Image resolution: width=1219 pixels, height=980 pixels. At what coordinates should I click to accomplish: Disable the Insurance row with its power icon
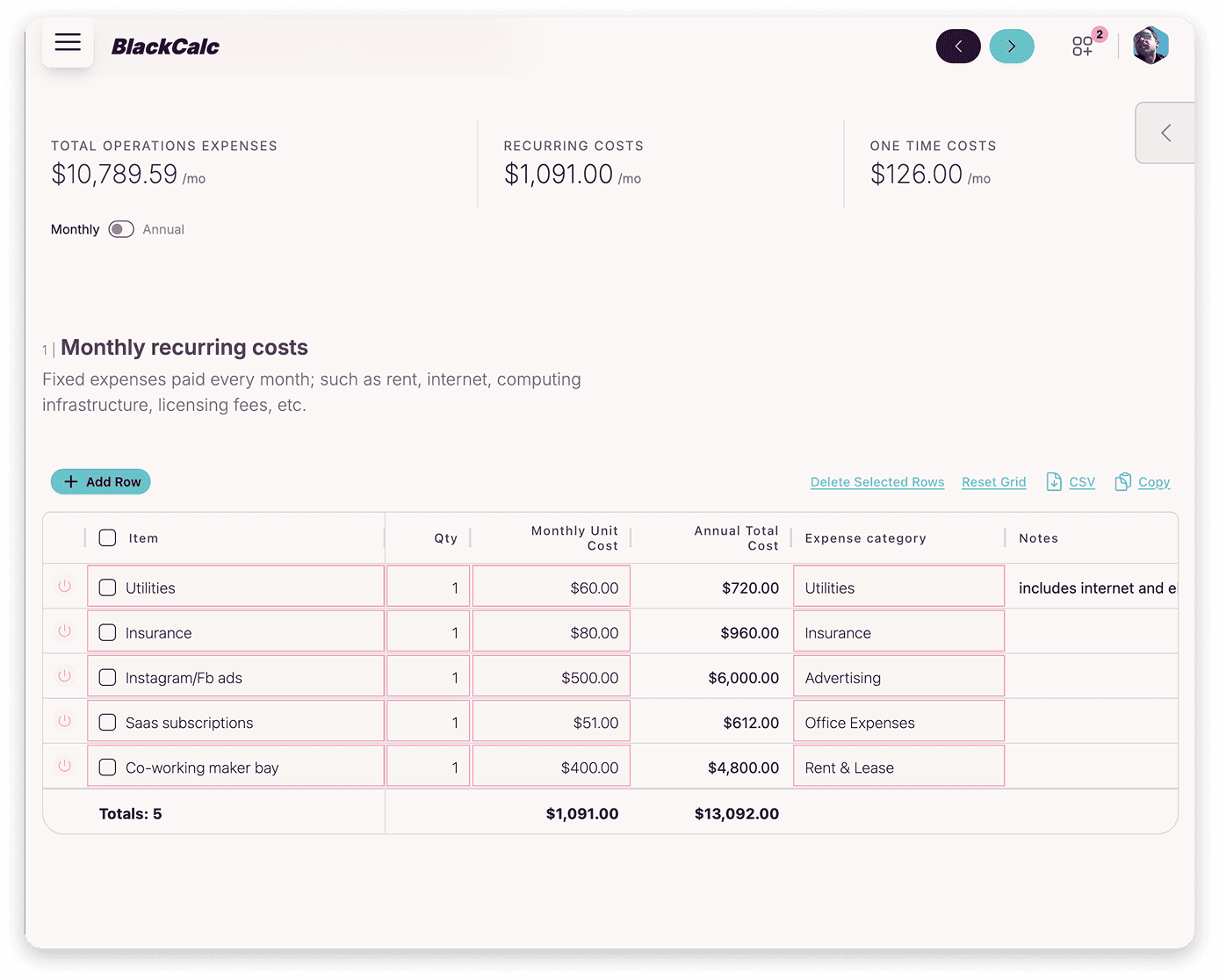[x=64, y=631]
